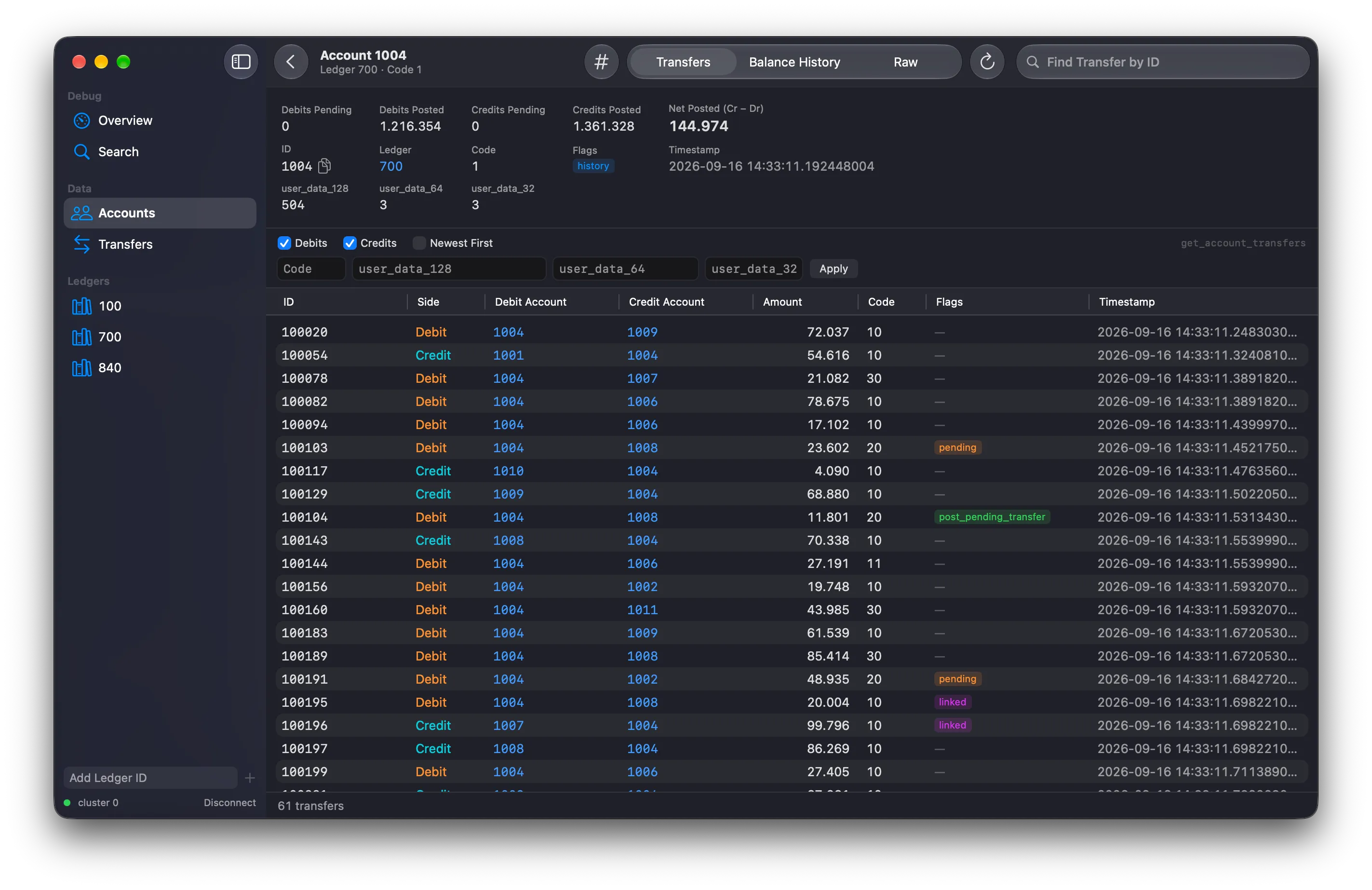Click amount 99.796 in row 100196
The image size is (1372, 890).
point(827,725)
